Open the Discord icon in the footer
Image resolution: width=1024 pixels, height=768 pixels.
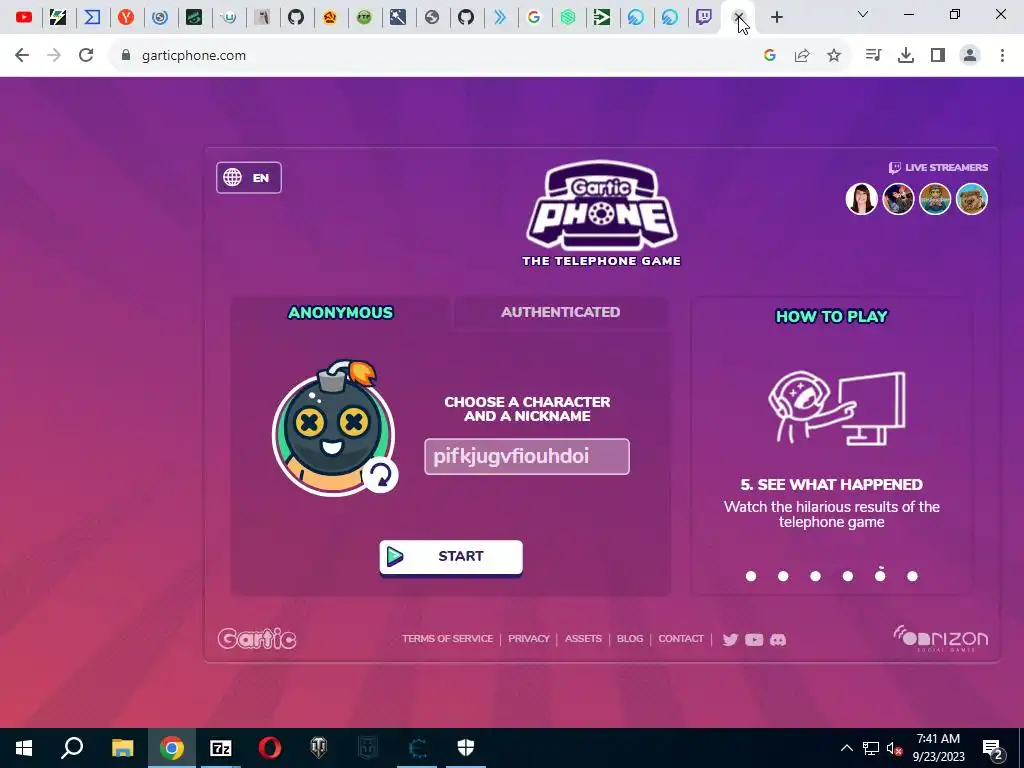[x=778, y=639]
